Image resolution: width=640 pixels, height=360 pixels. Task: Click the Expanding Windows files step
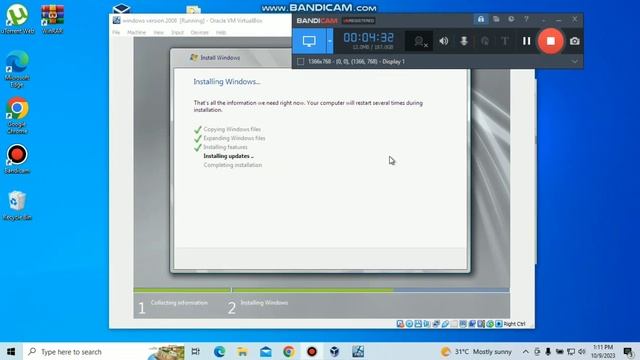(x=234, y=138)
